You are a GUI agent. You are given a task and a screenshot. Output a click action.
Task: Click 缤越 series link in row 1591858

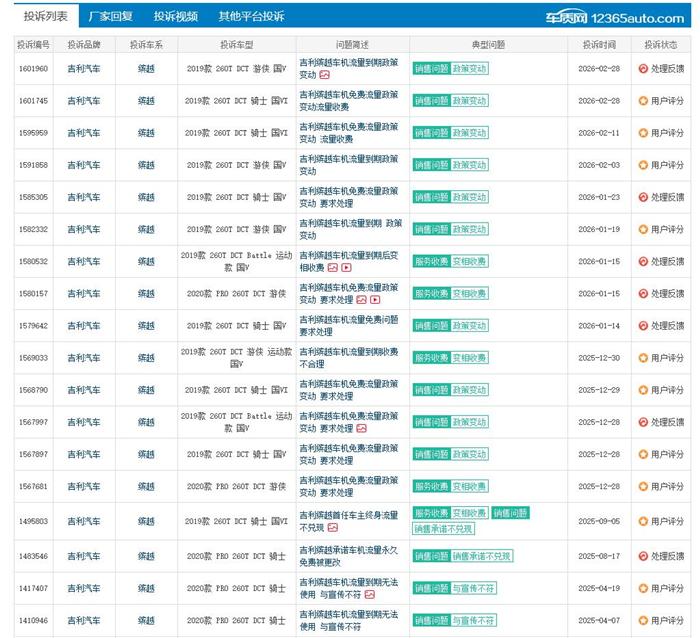pos(147,165)
